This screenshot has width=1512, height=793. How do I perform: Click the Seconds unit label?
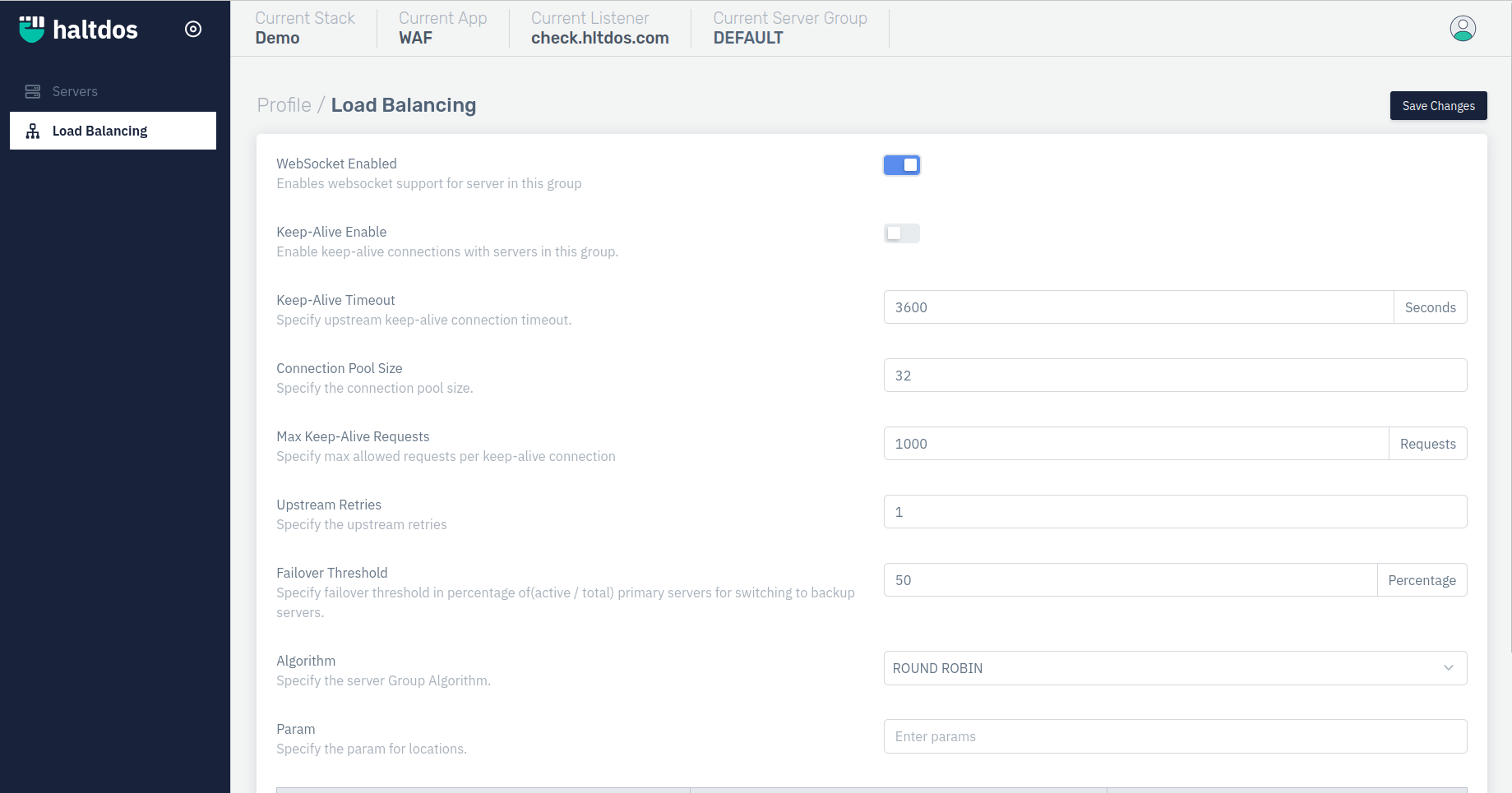1431,307
